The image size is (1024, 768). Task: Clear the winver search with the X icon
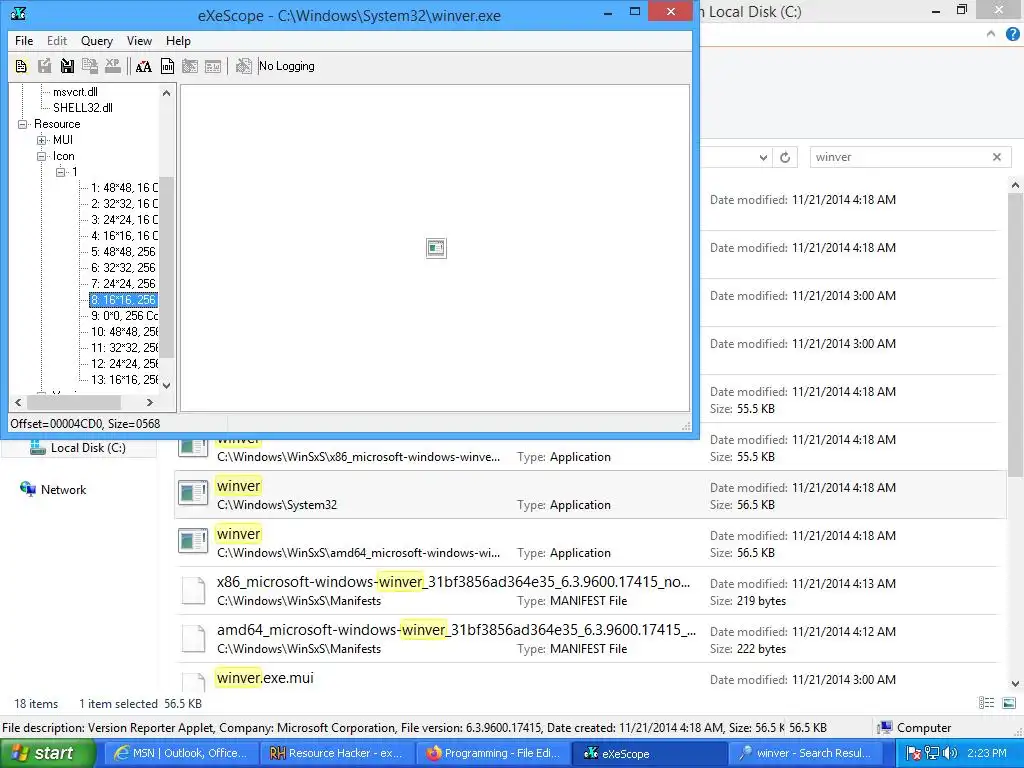coord(997,157)
